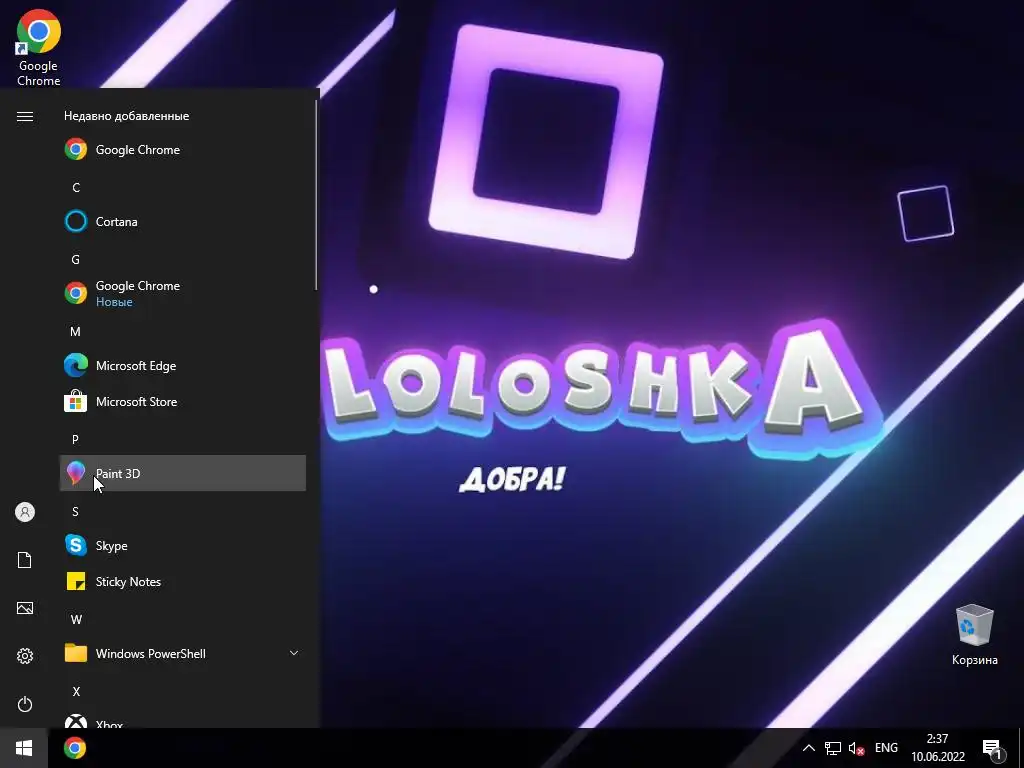Open the notification center icon
The height and width of the screenshot is (768, 1024).
[x=992, y=749]
